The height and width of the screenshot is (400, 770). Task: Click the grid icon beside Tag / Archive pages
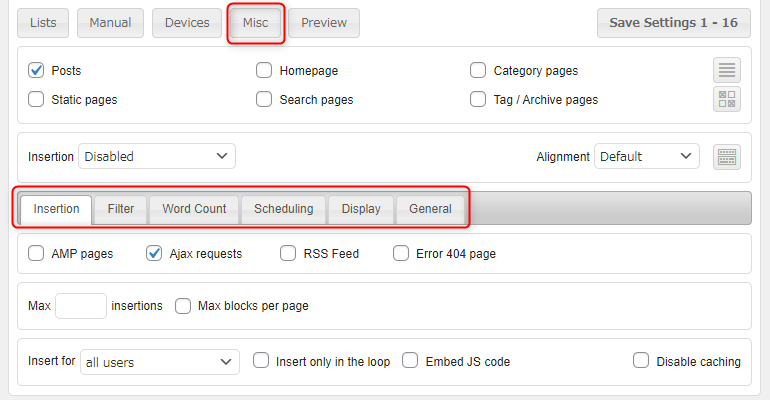click(x=727, y=99)
